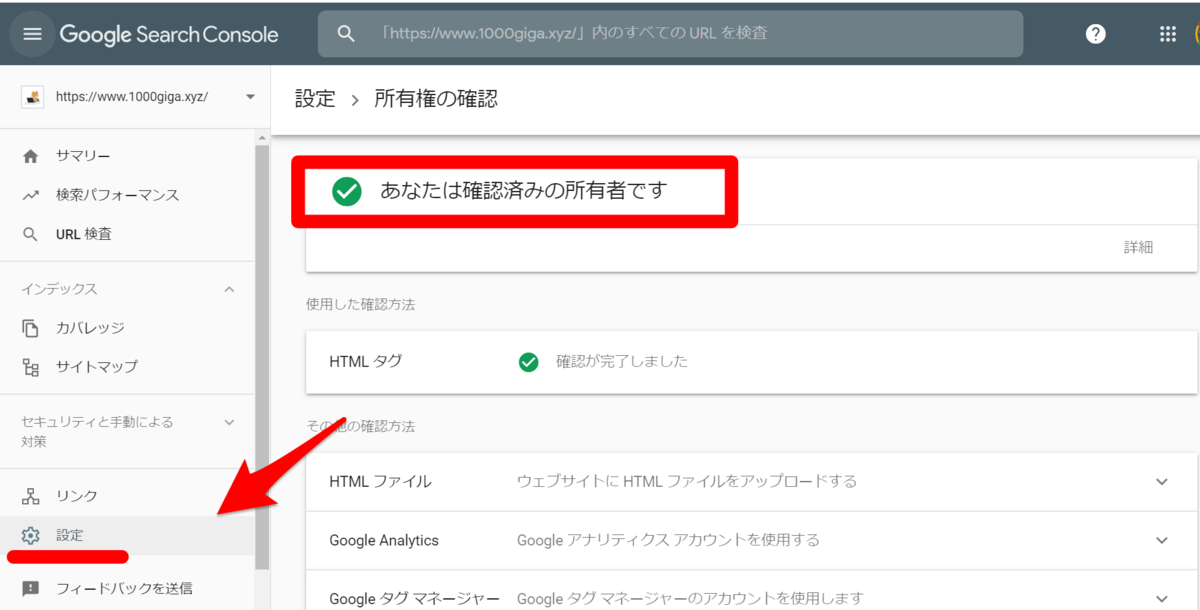Viewport: 1200px width, 610px height.
Task: Click the gear icon beside 設定
Action: point(31,536)
